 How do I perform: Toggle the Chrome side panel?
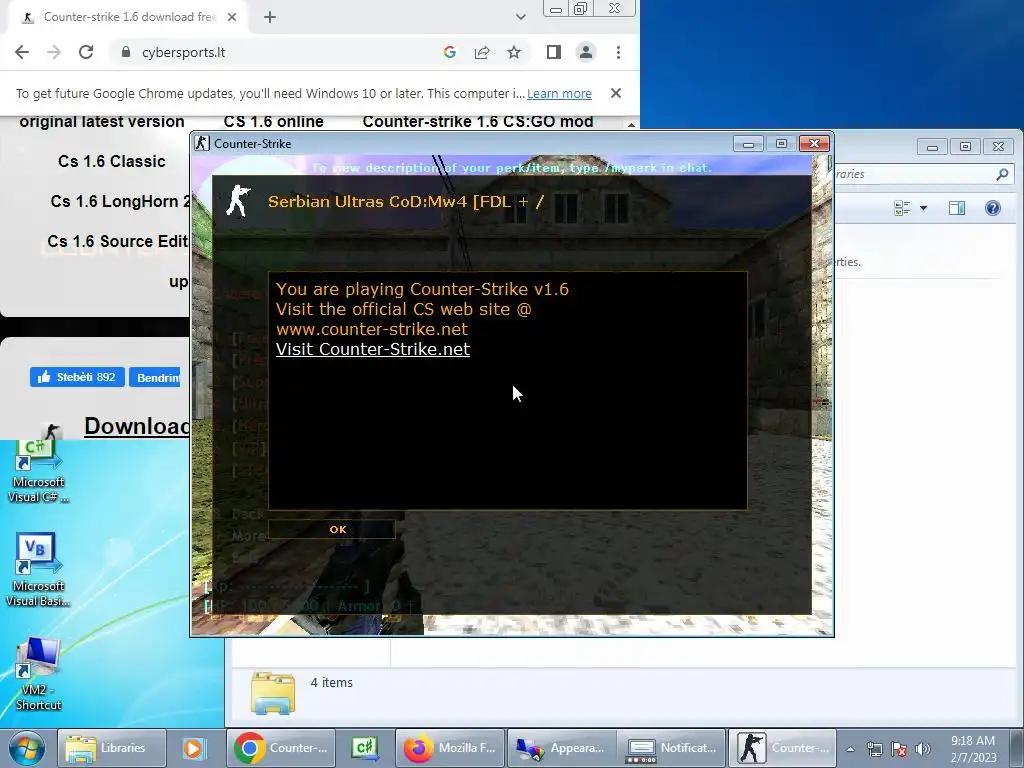(554, 52)
